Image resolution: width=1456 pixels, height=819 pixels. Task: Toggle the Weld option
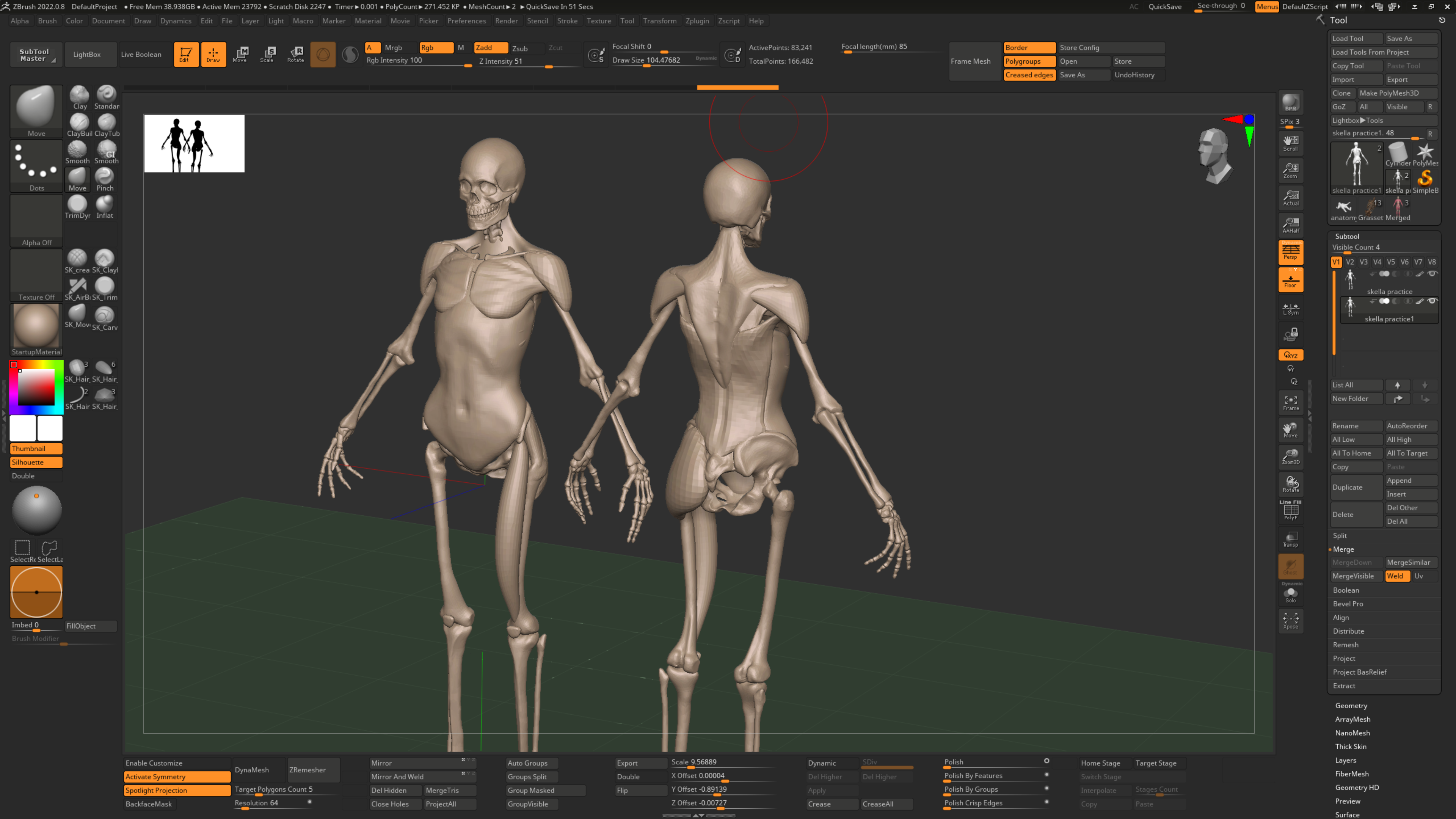[1397, 576]
